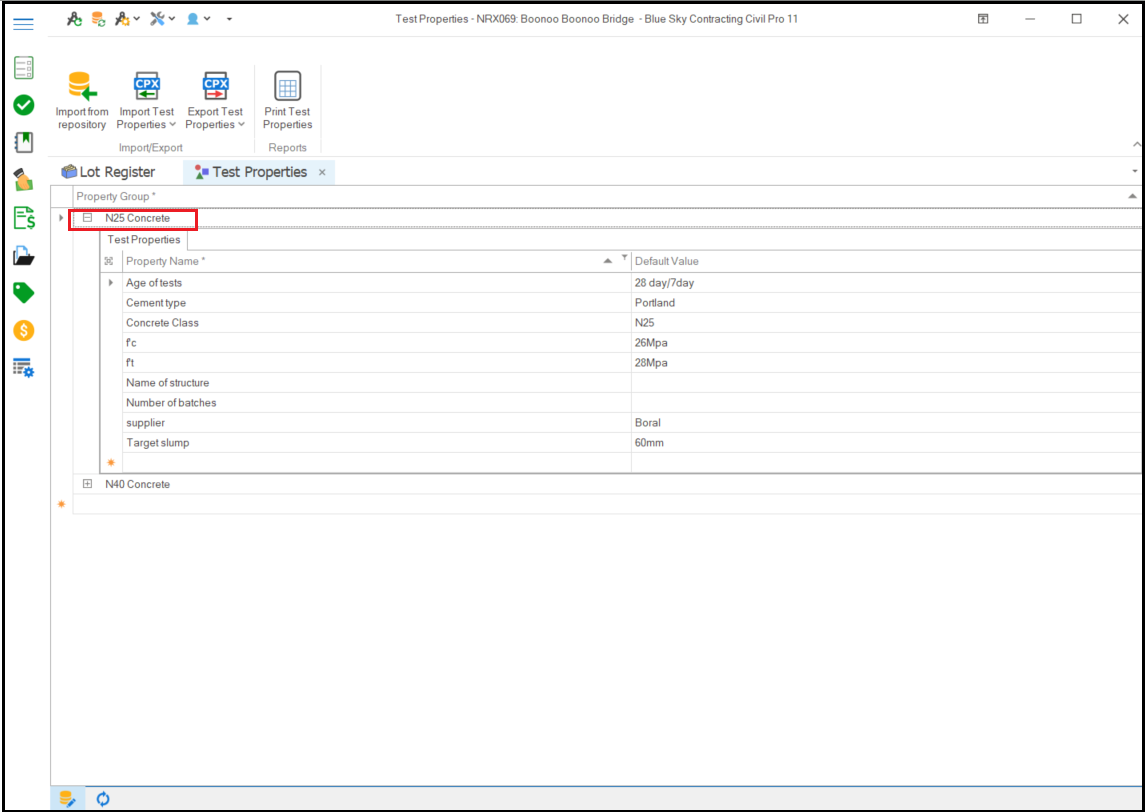Screen dimensions: 1145x812
Task: Click the Import from repository icon
Action: pyautogui.click(x=82, y=87)
